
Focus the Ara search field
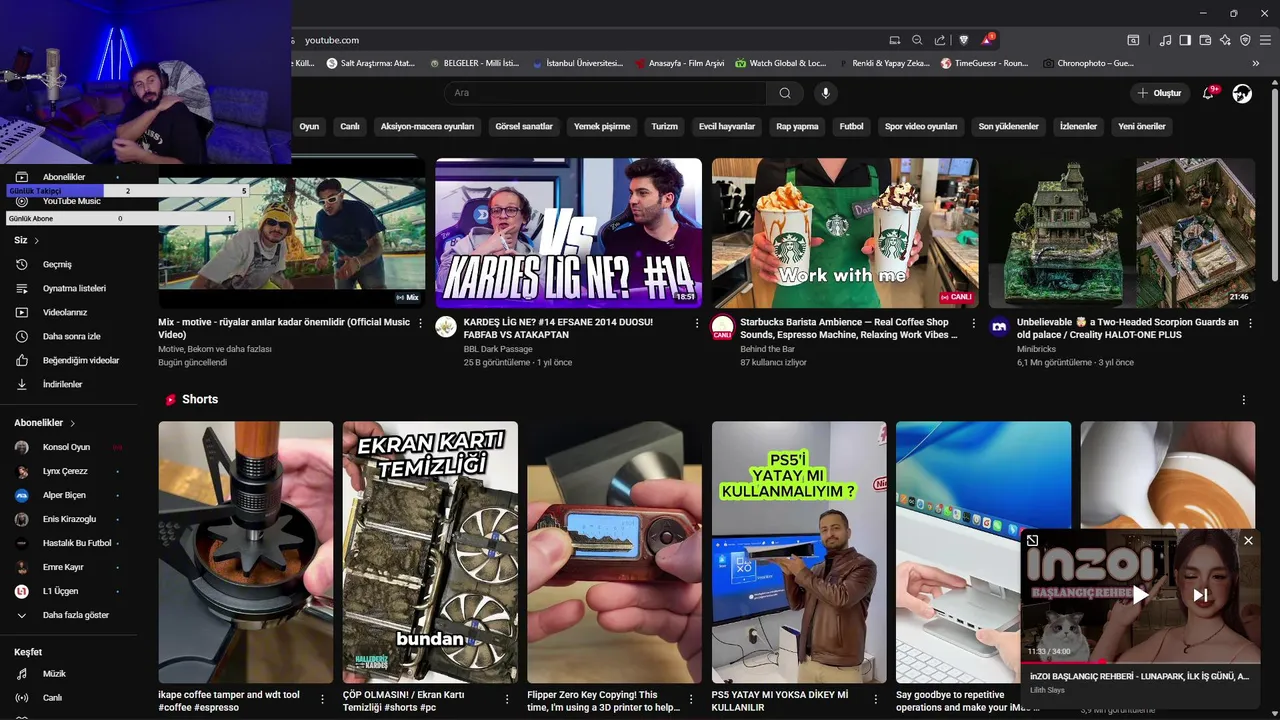(605, 93)
